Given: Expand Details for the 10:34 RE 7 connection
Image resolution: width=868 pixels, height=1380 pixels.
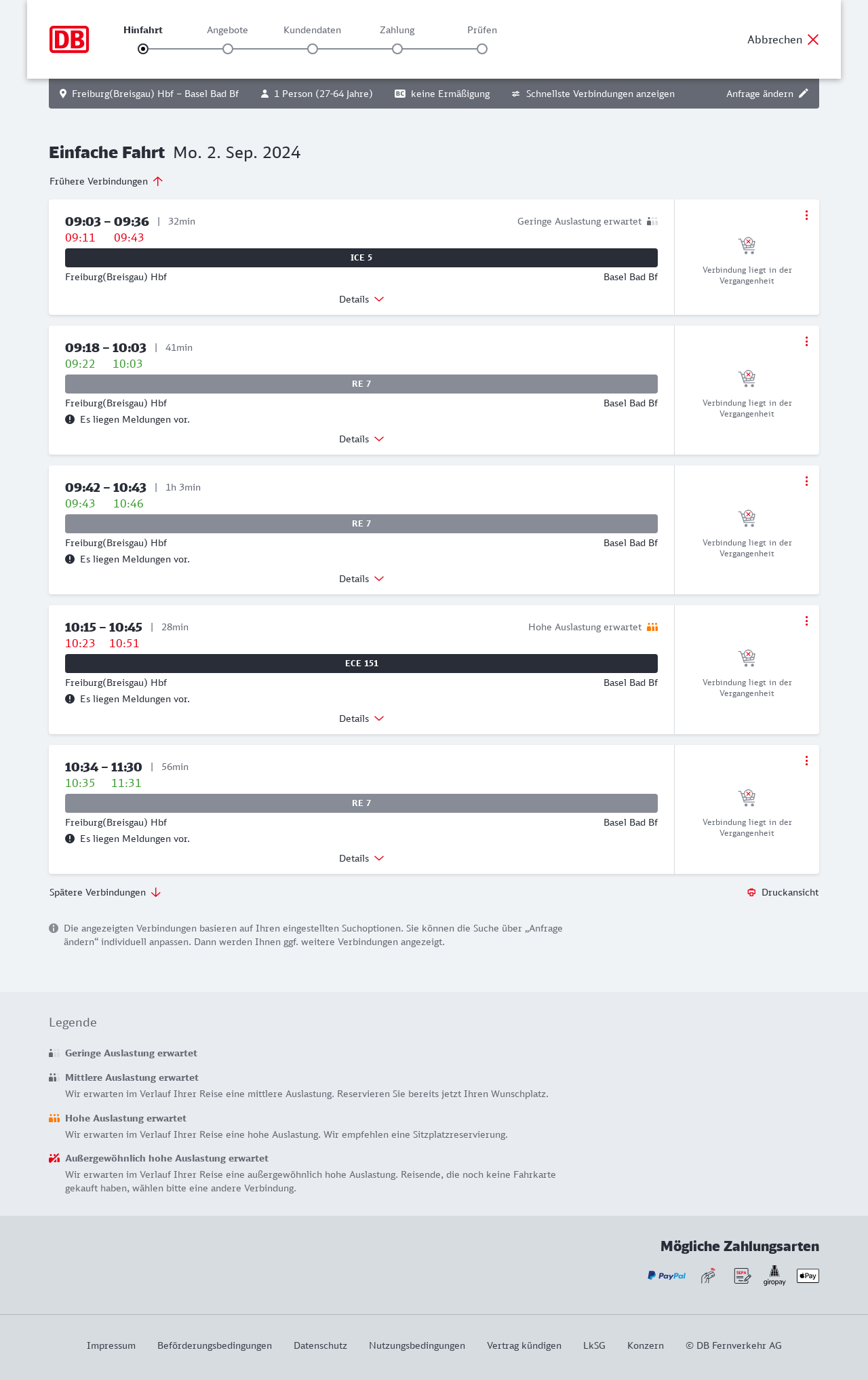Looking at the screenshot, I should 361,858.
